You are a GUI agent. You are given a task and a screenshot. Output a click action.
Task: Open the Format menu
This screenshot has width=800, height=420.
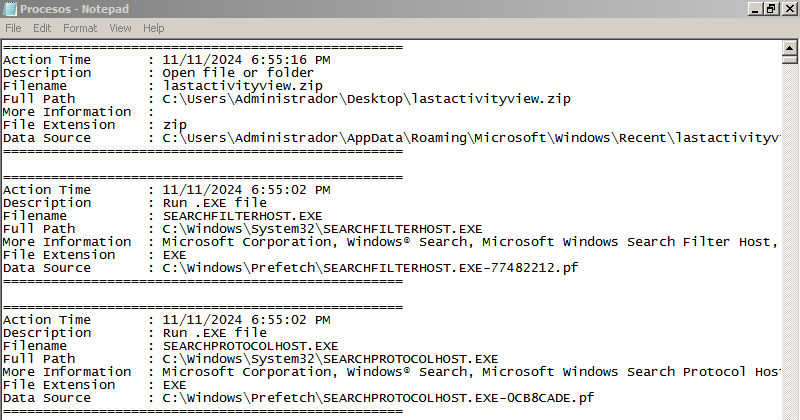(x=80, y=28)
